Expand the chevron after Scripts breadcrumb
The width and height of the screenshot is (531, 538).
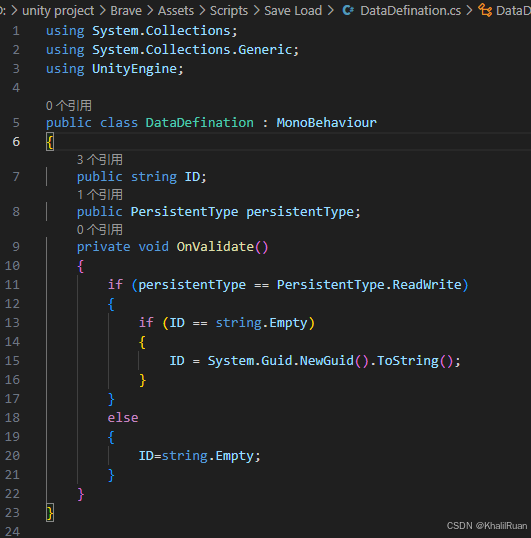(x=256, y=11)
